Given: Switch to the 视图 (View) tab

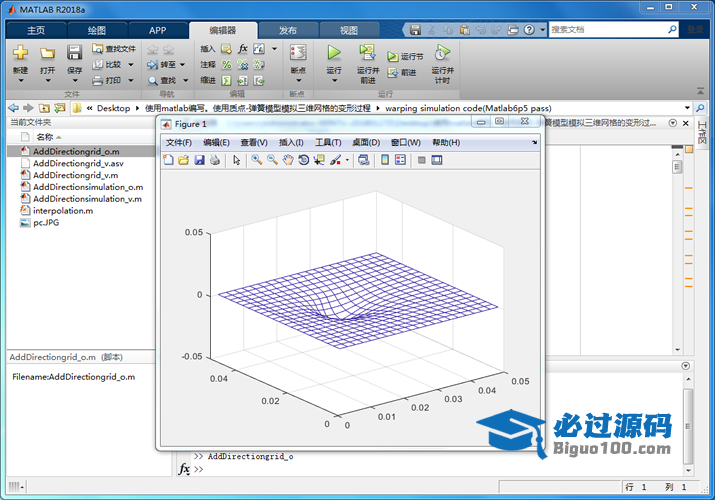Looking at the screenshot, I should (349, 30).
